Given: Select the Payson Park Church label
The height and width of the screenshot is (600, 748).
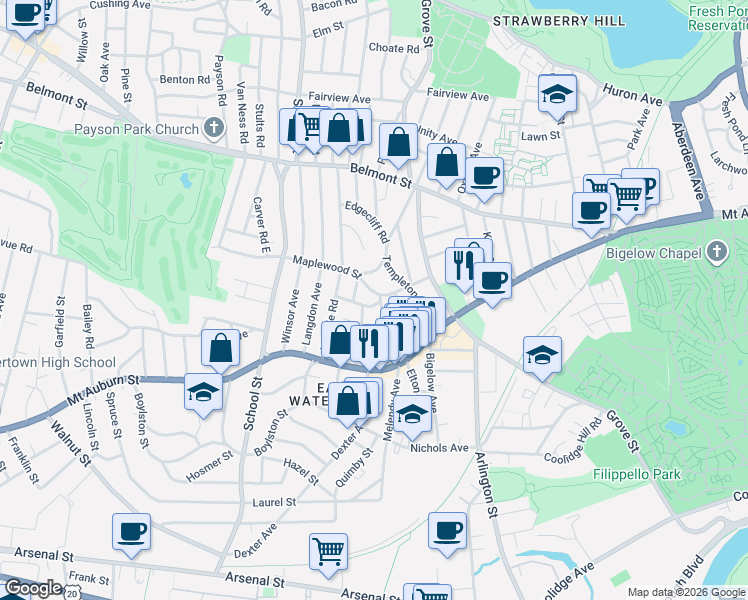Looking at the screenshot, I should (x=136, y=129).
